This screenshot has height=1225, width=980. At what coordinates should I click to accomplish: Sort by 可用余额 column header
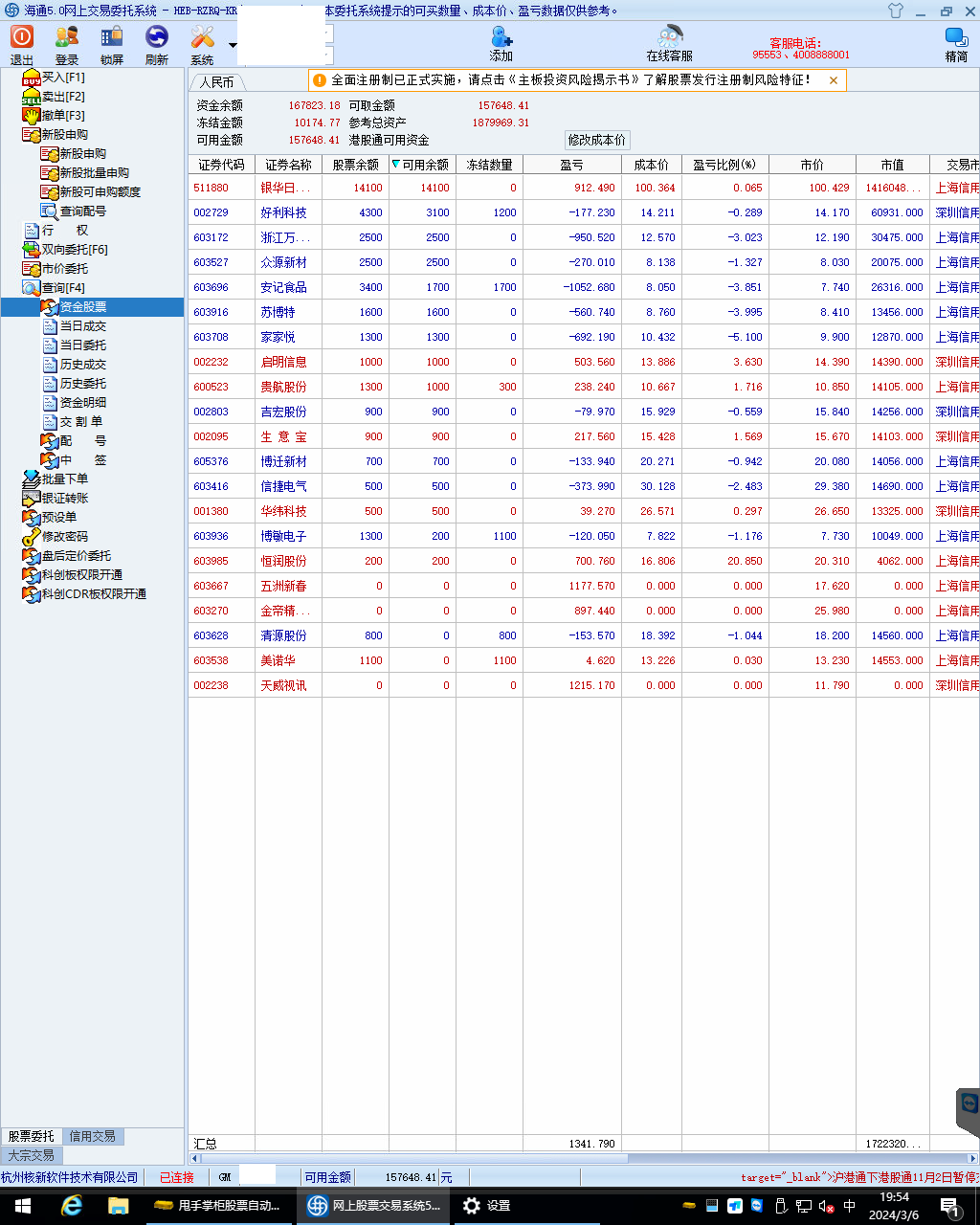click(422, 165)
